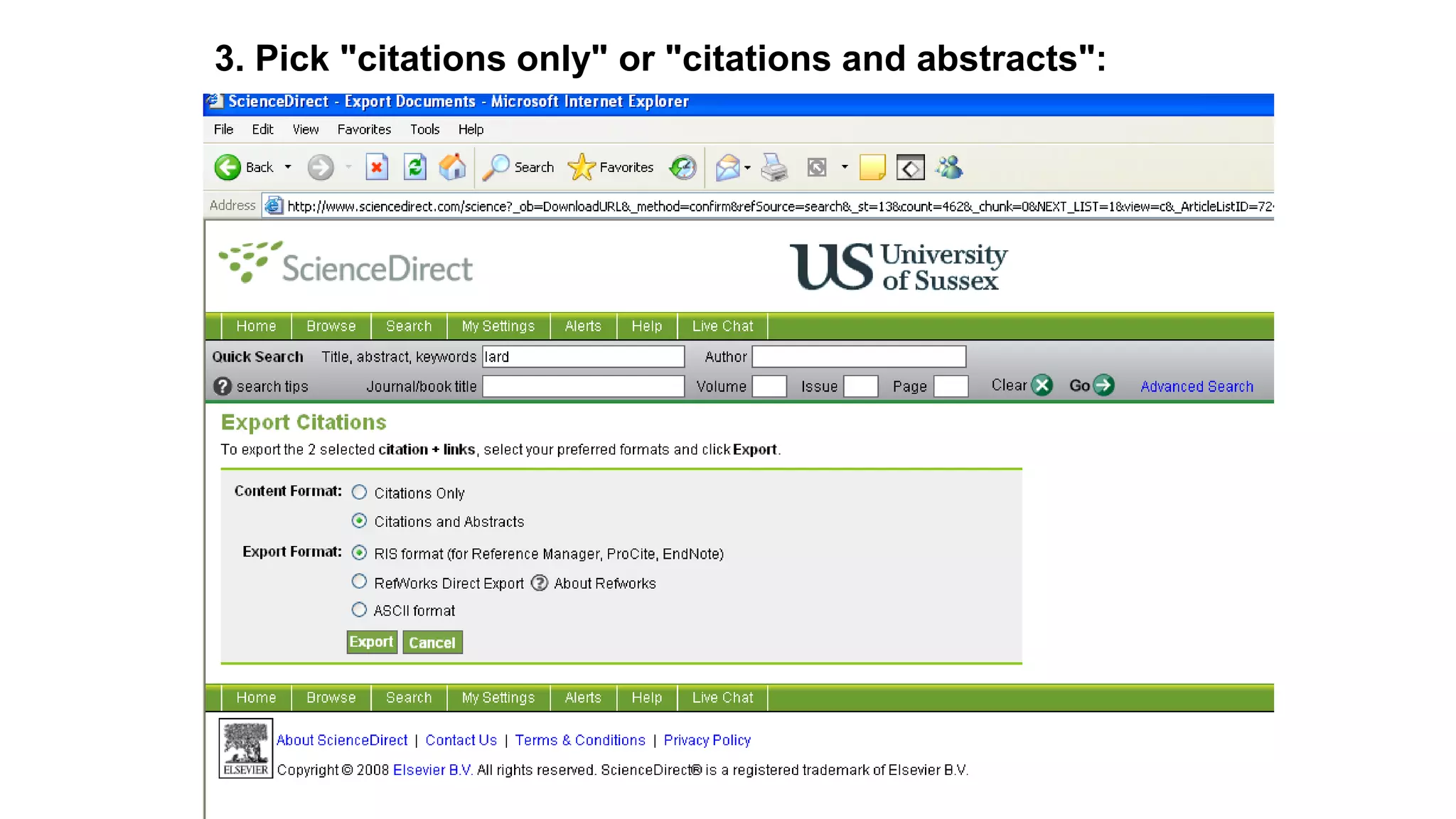Screen dimensions: 1456x819
Task: Expand the Mail dropdown arrow
Action: pos(747,168)
